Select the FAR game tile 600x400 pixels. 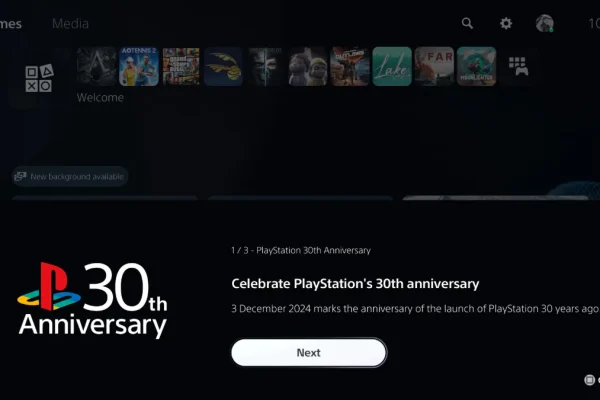[434, 66]
